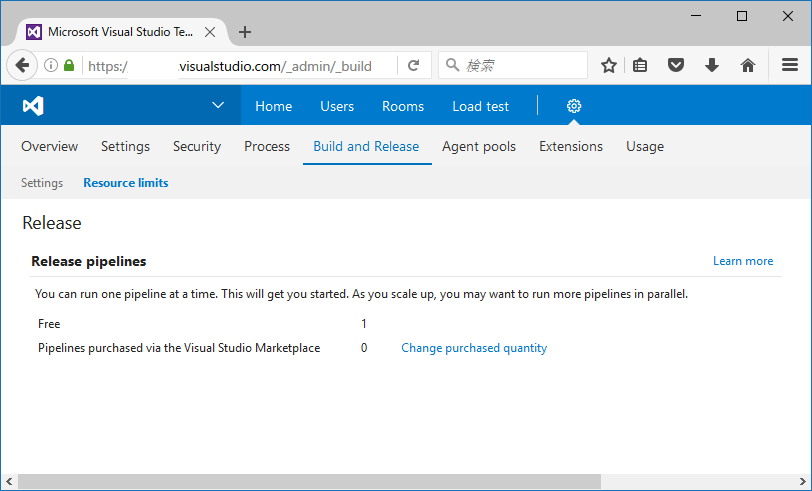Viewport: 812px width, 491px height.
Task: Reload the page with refresh icon
Action: 413,65
